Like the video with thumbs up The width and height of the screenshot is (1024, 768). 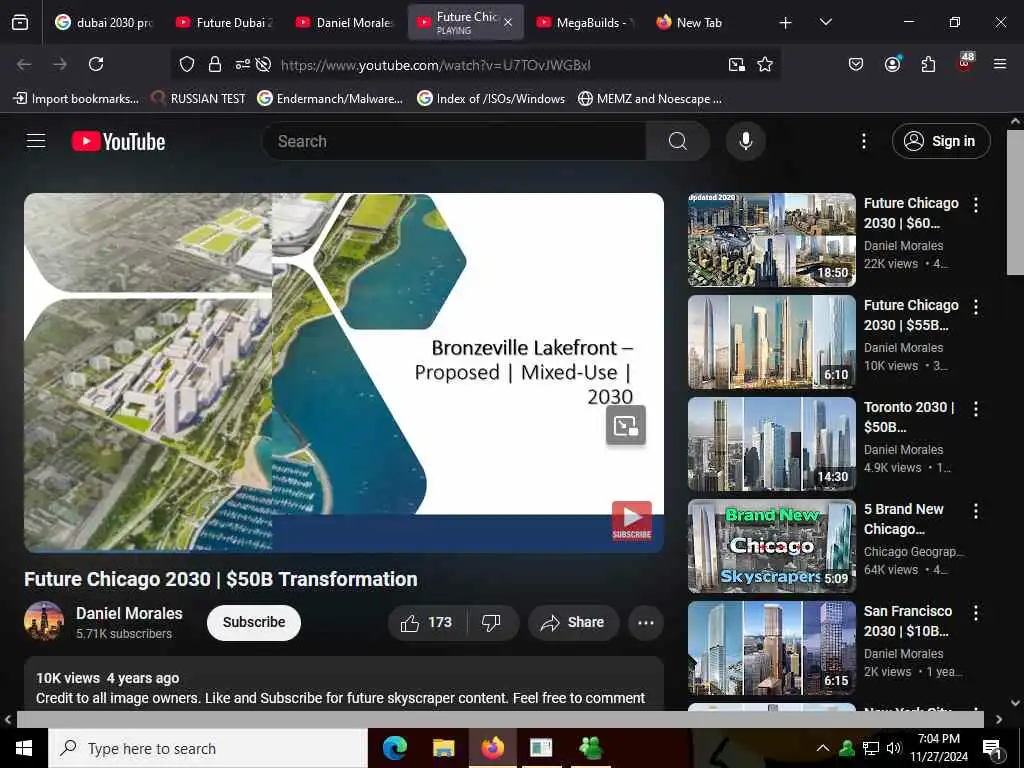[427, 622]
